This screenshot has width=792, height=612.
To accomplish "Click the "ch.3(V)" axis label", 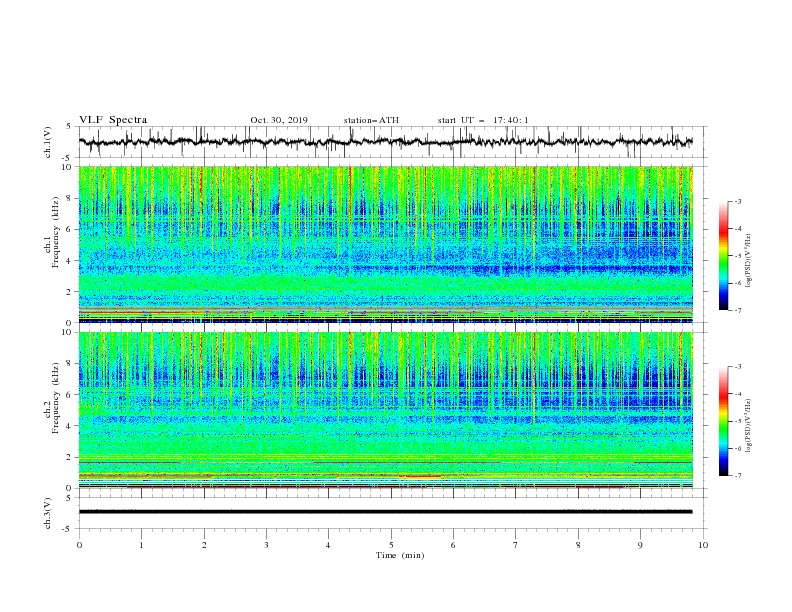I will click(48, 513).
